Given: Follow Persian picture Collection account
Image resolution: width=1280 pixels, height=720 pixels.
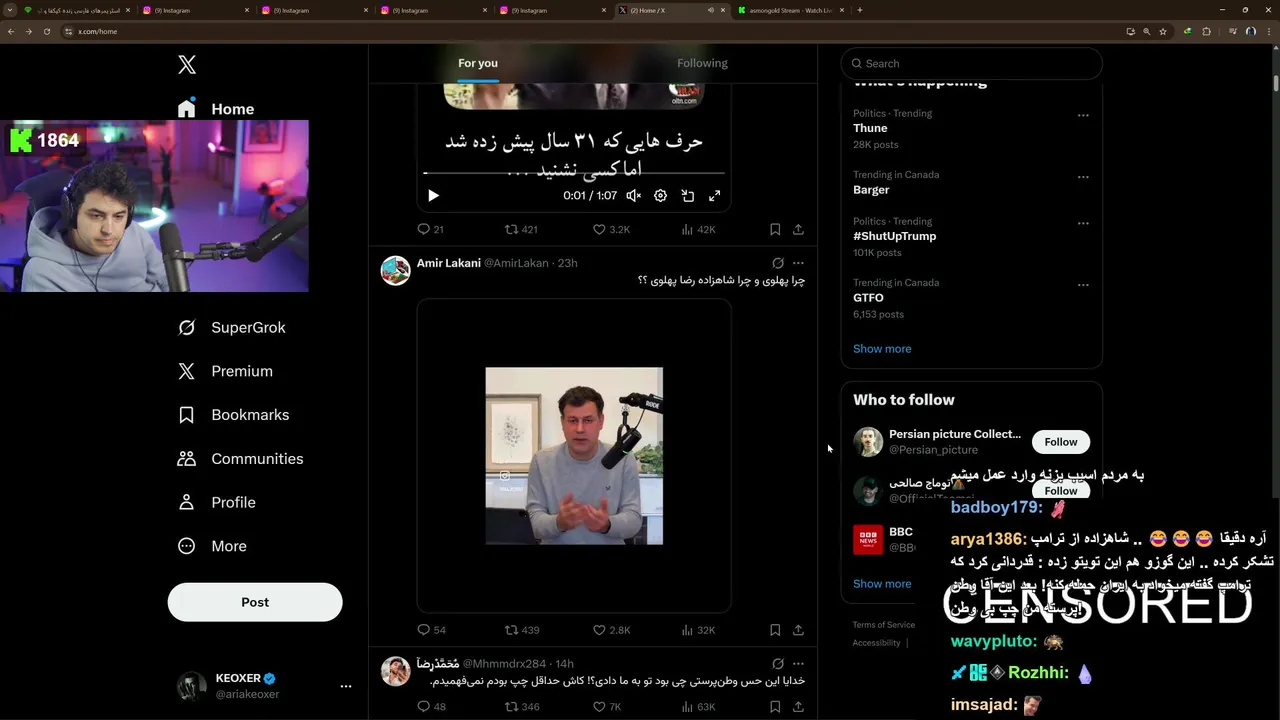Looking at the screenshot, I should coord(1061,442).
